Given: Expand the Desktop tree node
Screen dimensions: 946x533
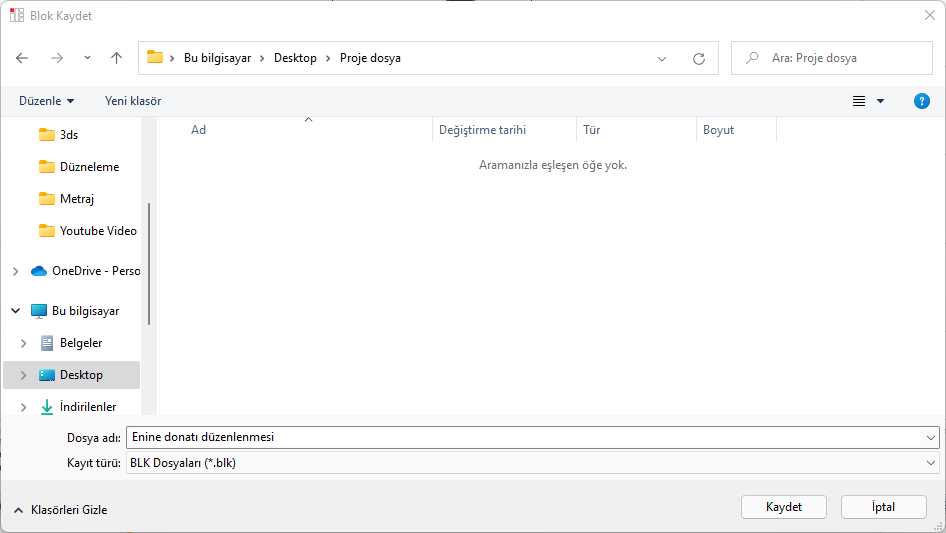Looking at the screenshot, I should tap(24, 375).
